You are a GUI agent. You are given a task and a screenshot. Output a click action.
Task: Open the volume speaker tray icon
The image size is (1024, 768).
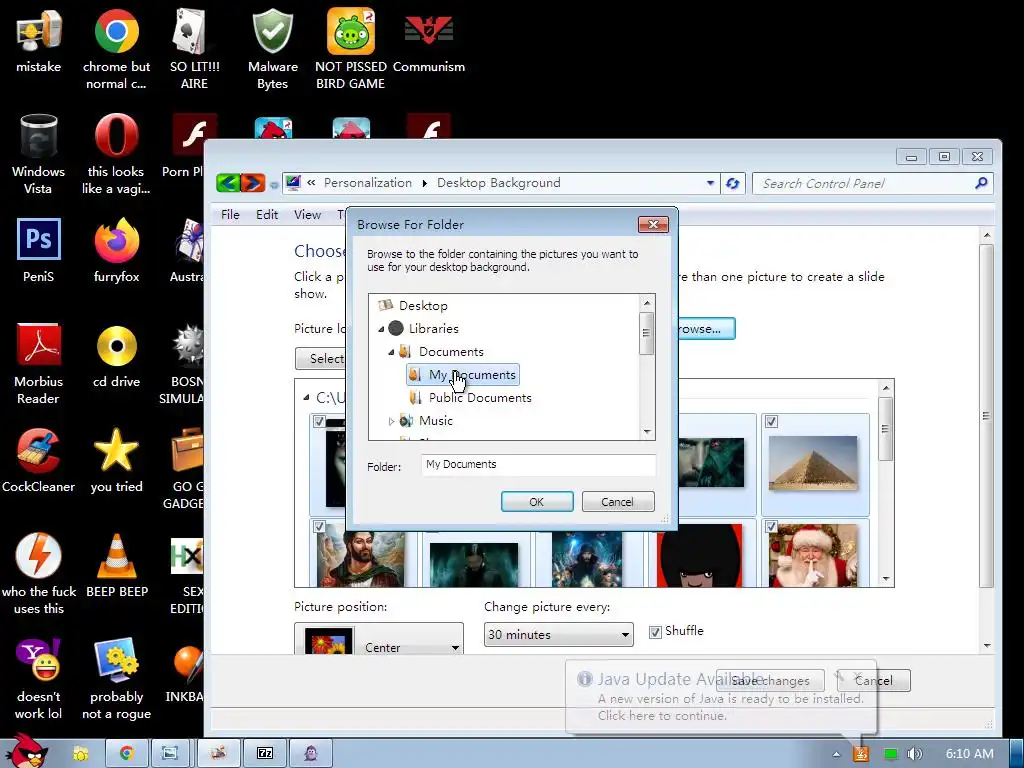point(915,754)
